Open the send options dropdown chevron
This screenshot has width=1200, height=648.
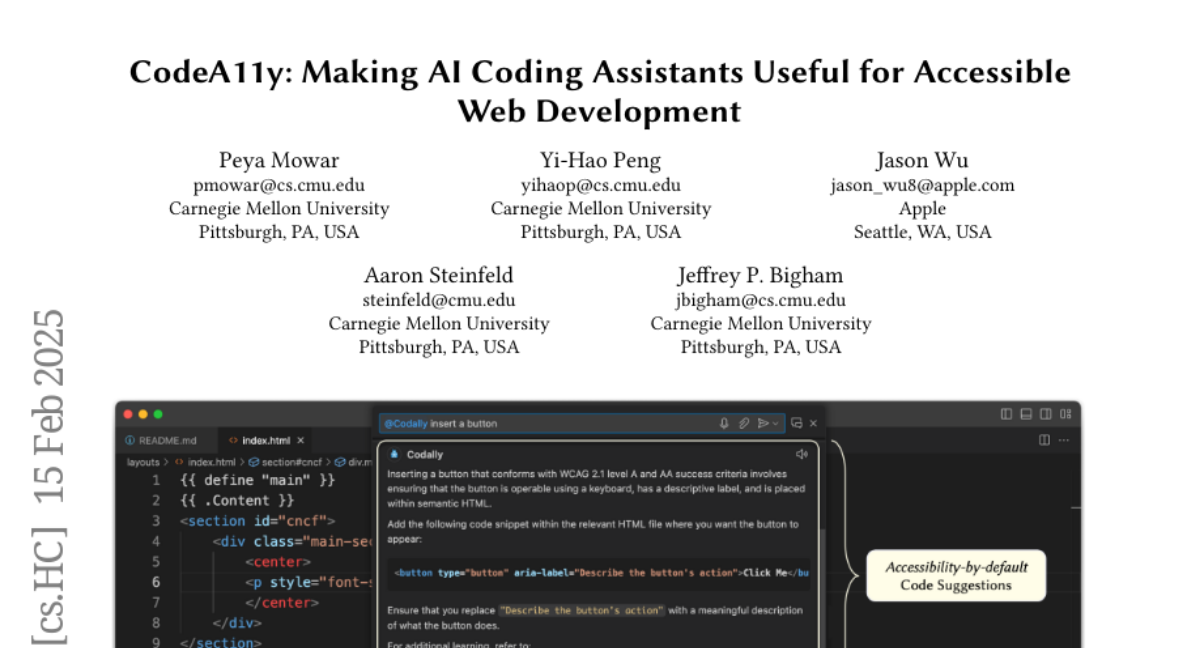click(x=775, y=424)
